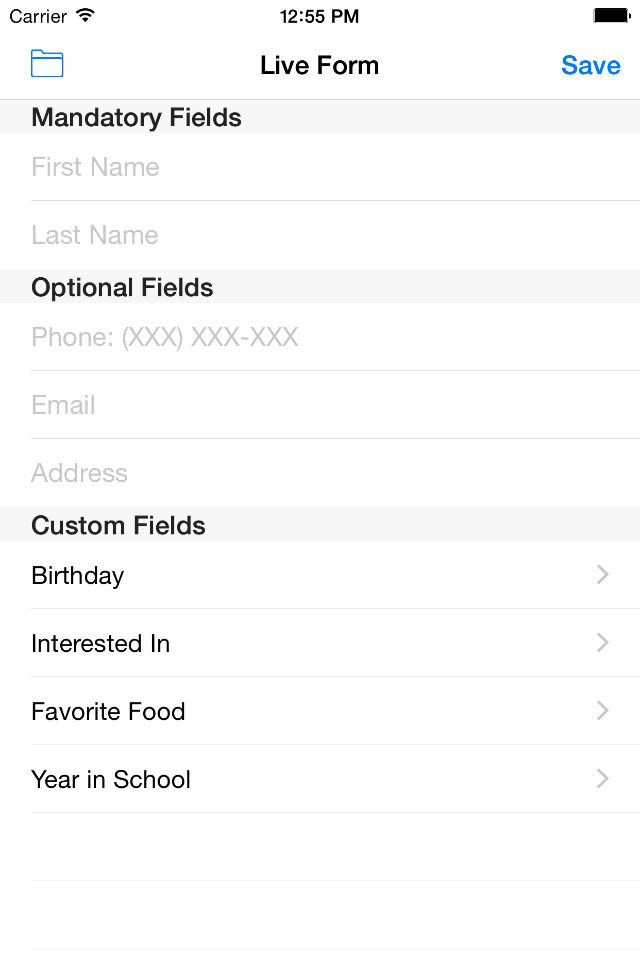Select the Favorite Food row
The height and width of the screenshot is (960, 640).
pos(300,711)
